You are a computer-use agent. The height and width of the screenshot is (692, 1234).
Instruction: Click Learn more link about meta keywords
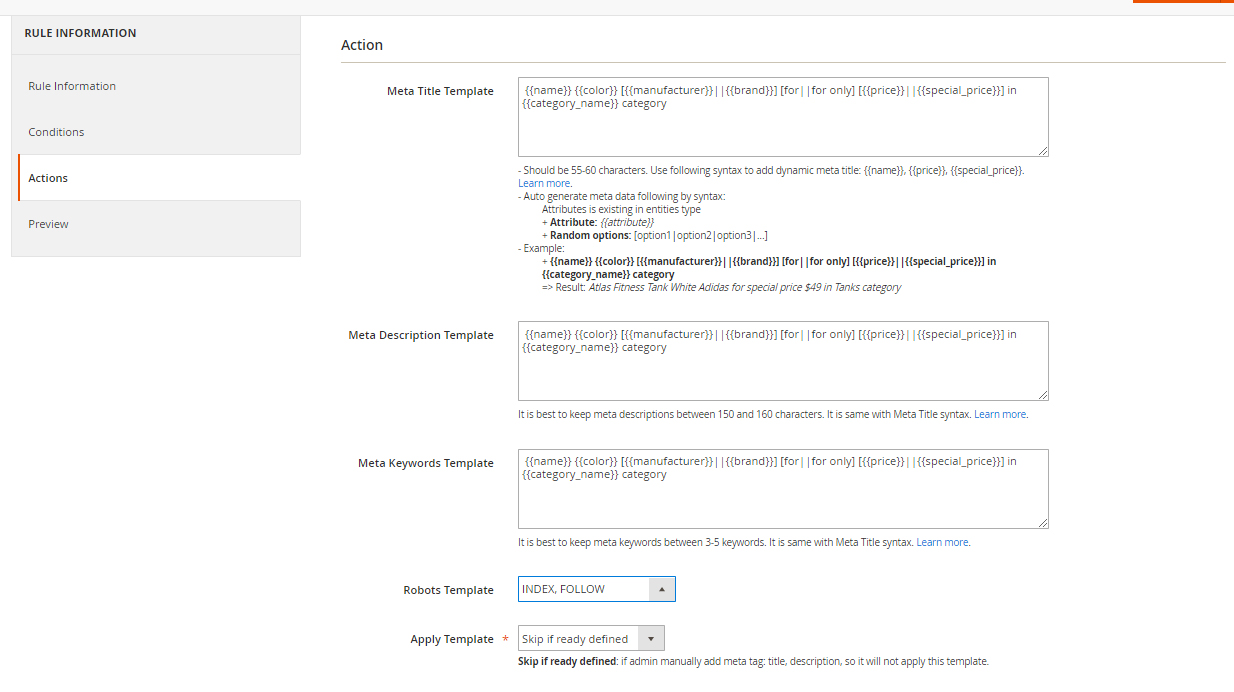942,542
